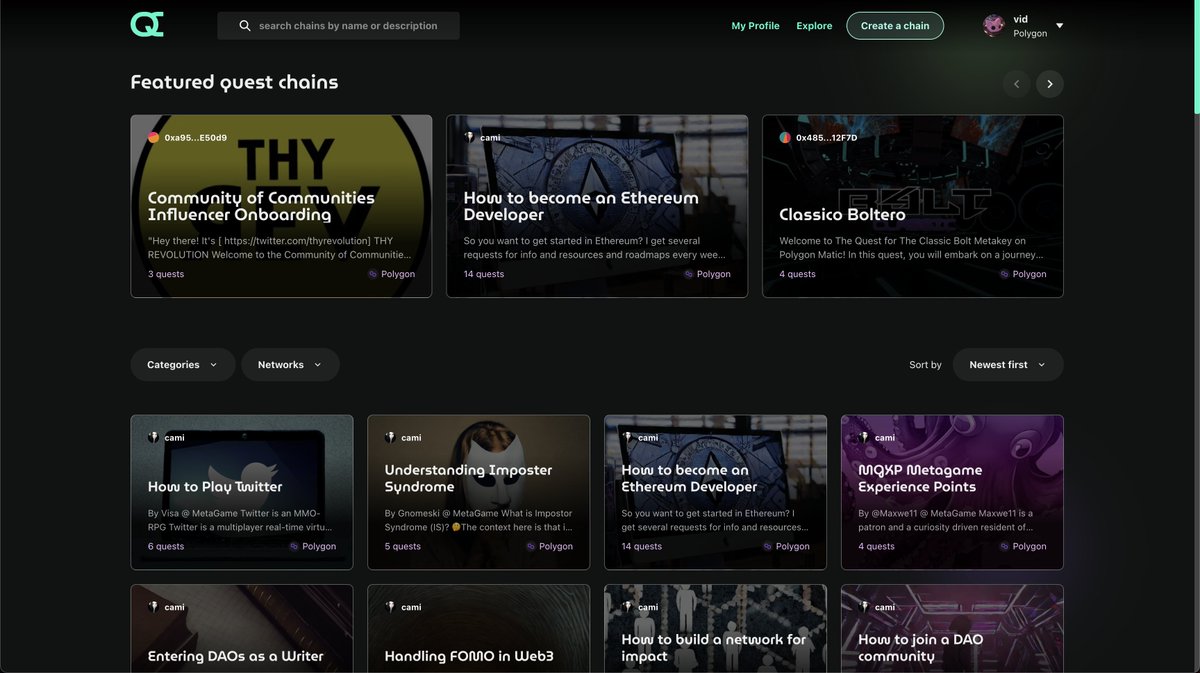
Task: Open the Newest first sort dropdown
Action: (1008, 365)
